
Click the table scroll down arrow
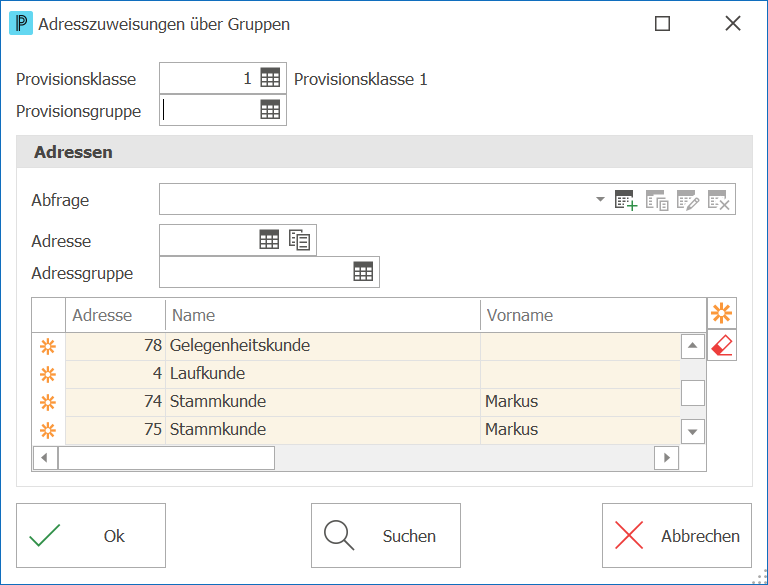(693, 432)
